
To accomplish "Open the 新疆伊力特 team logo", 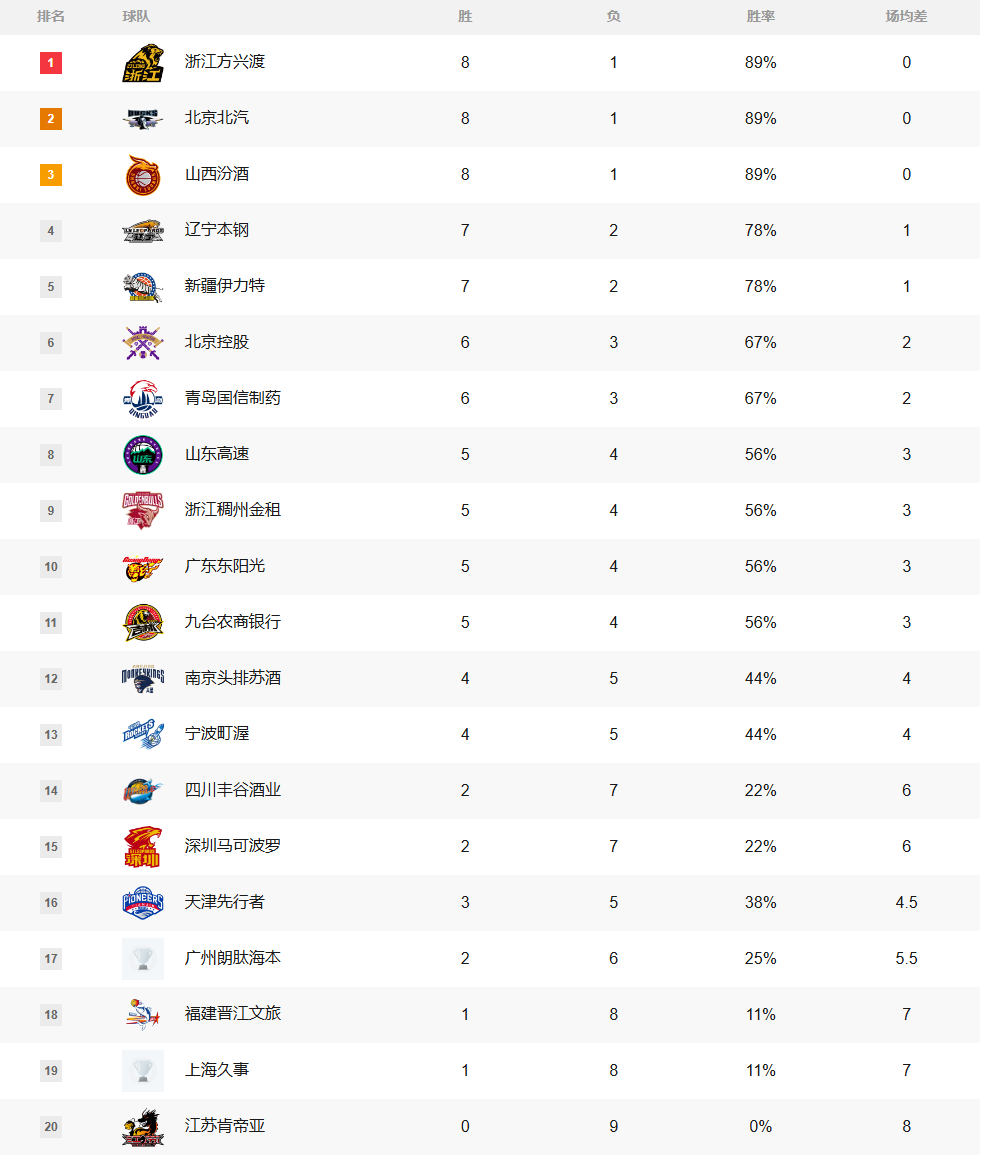I will point(143,287).
